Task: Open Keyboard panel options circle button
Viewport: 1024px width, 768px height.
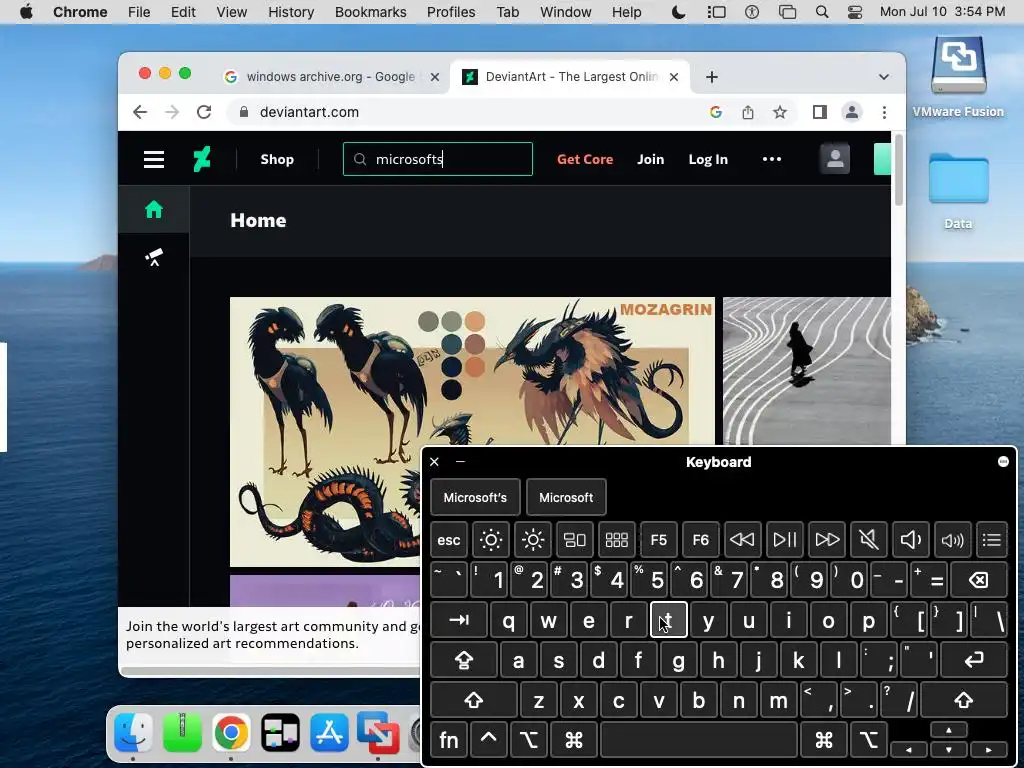Action: coord(1003,462)
